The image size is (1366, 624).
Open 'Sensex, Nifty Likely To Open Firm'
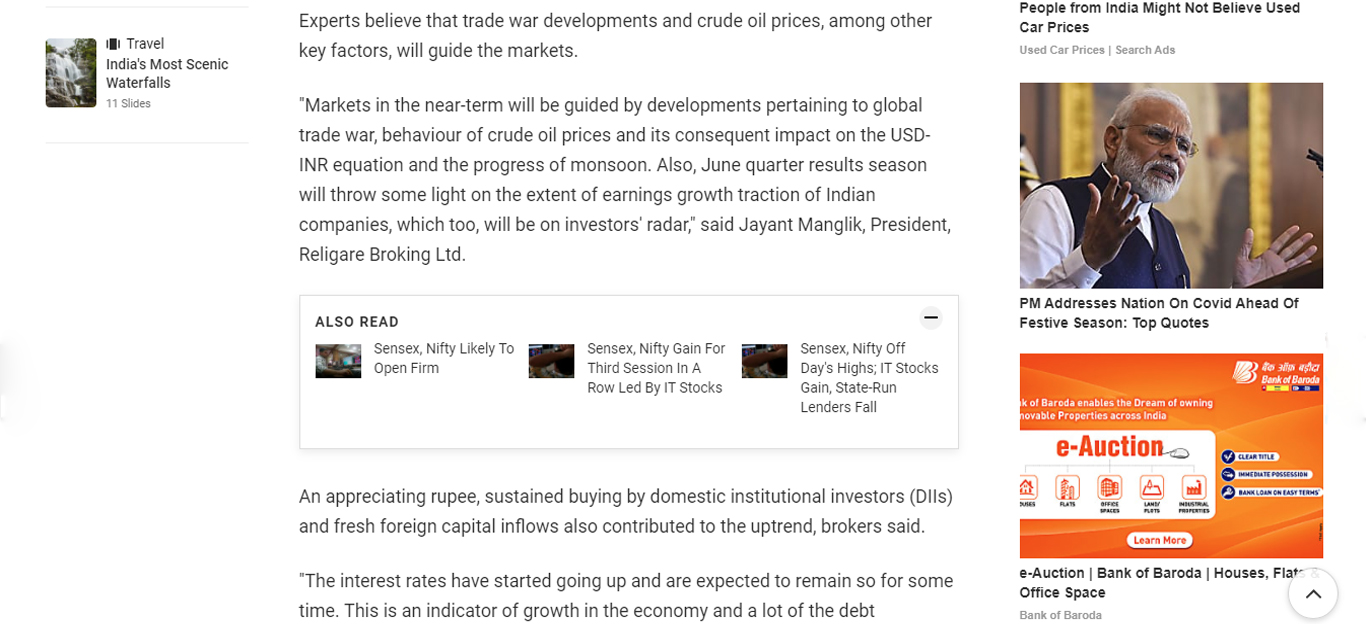click(443, 358)
